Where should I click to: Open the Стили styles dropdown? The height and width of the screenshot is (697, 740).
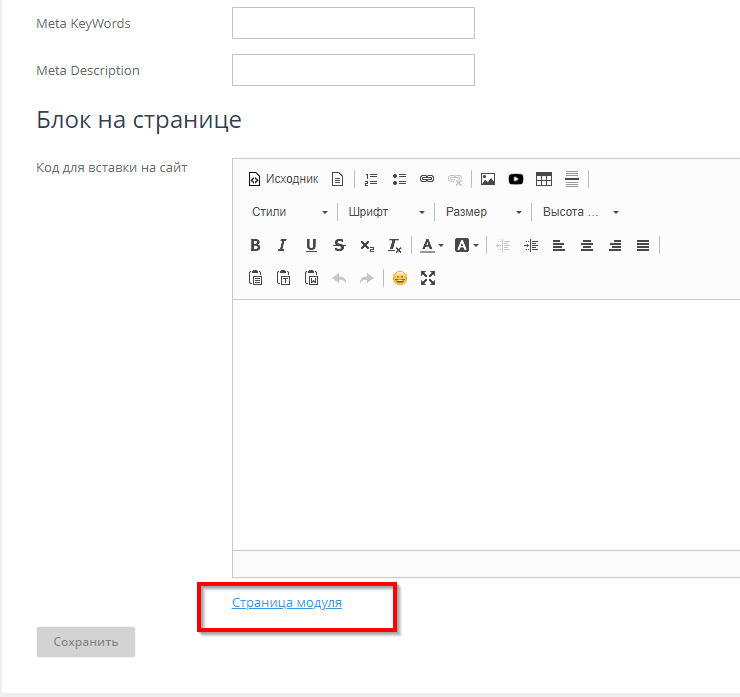click(289, 212)
